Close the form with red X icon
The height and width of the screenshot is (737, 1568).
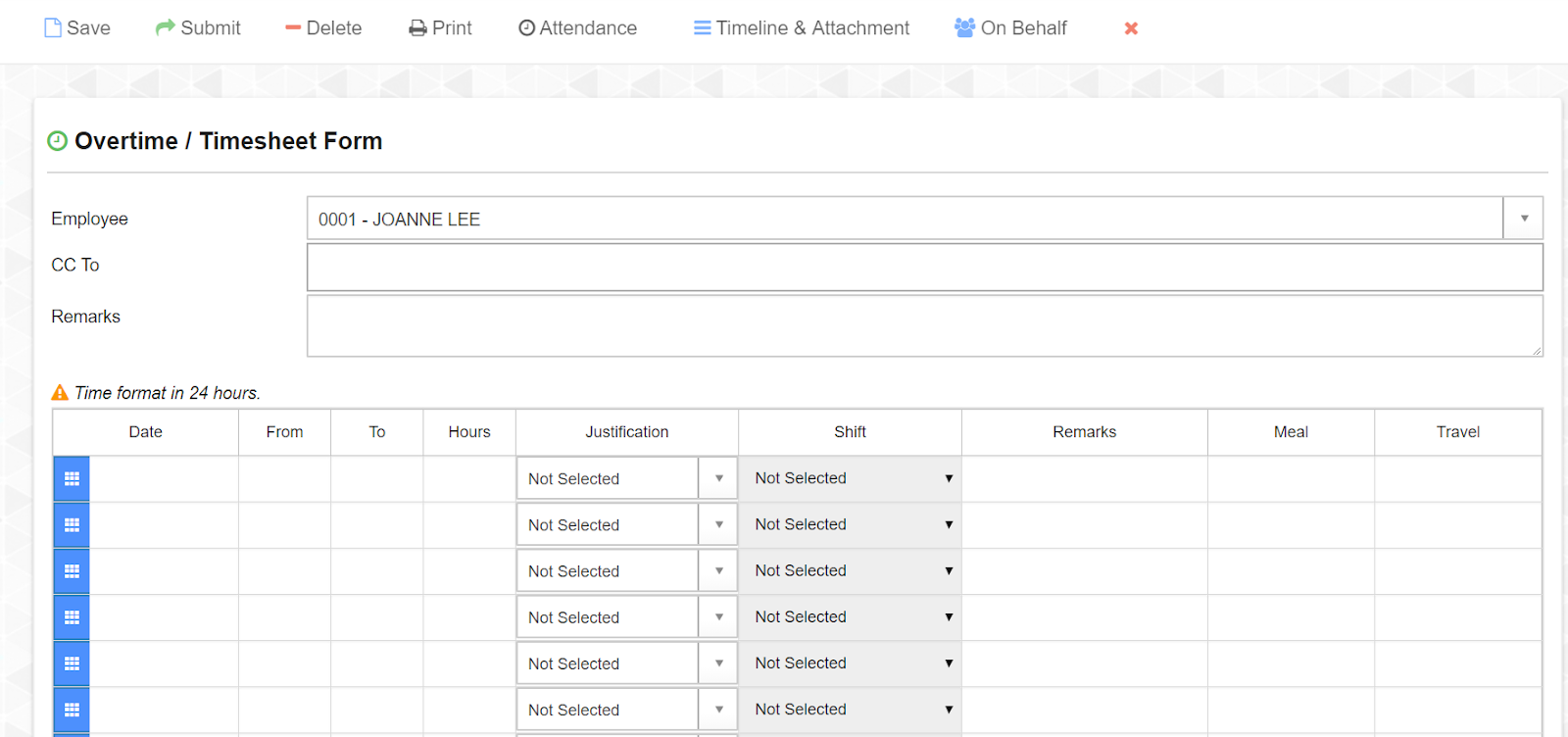click(1131, 28)
